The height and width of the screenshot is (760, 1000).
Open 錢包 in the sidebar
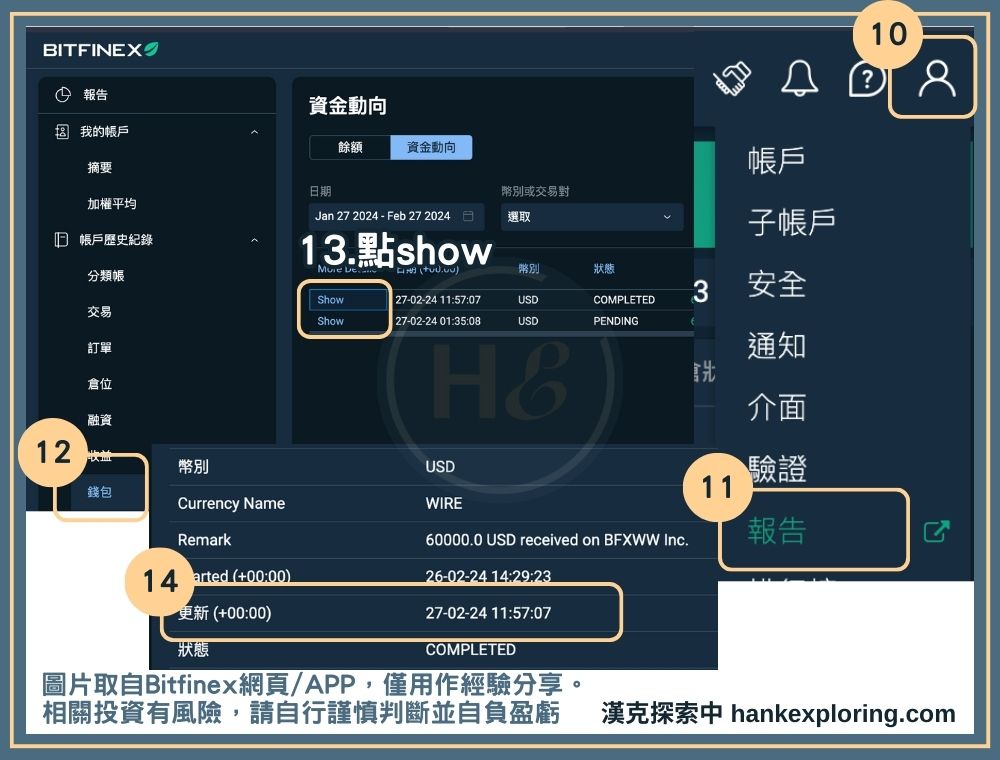pos(99,492)
